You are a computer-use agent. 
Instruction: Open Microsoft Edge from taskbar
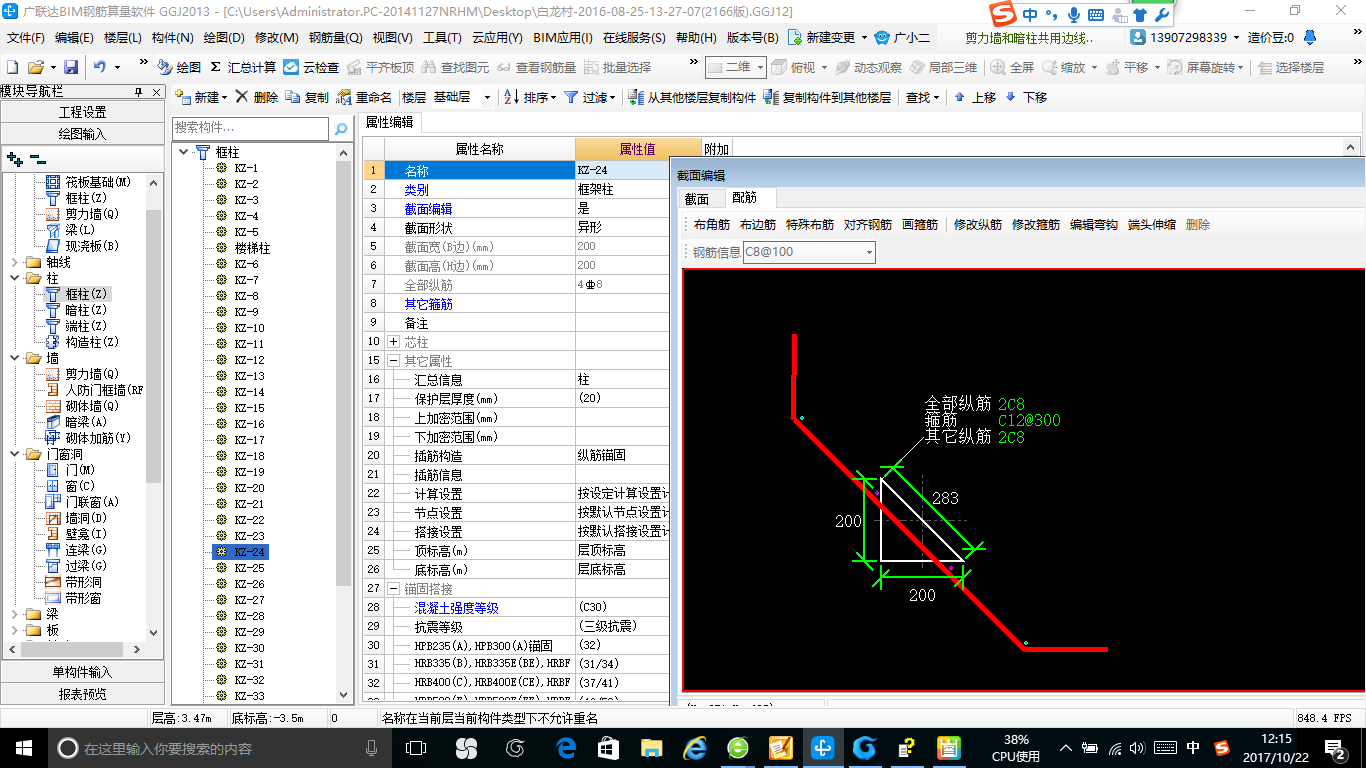click(x=566, y=747)
